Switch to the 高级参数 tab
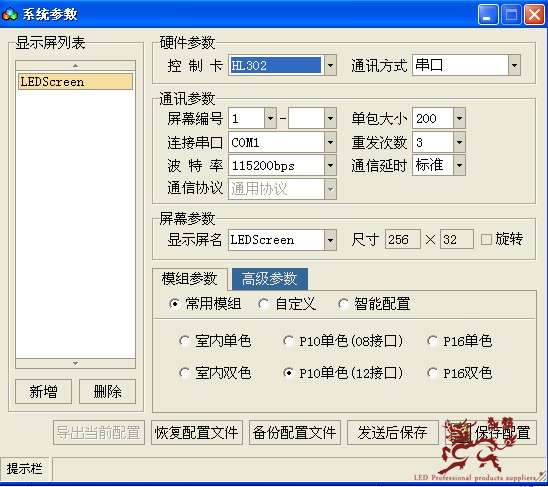548x487 pixels. click(269, 279)
